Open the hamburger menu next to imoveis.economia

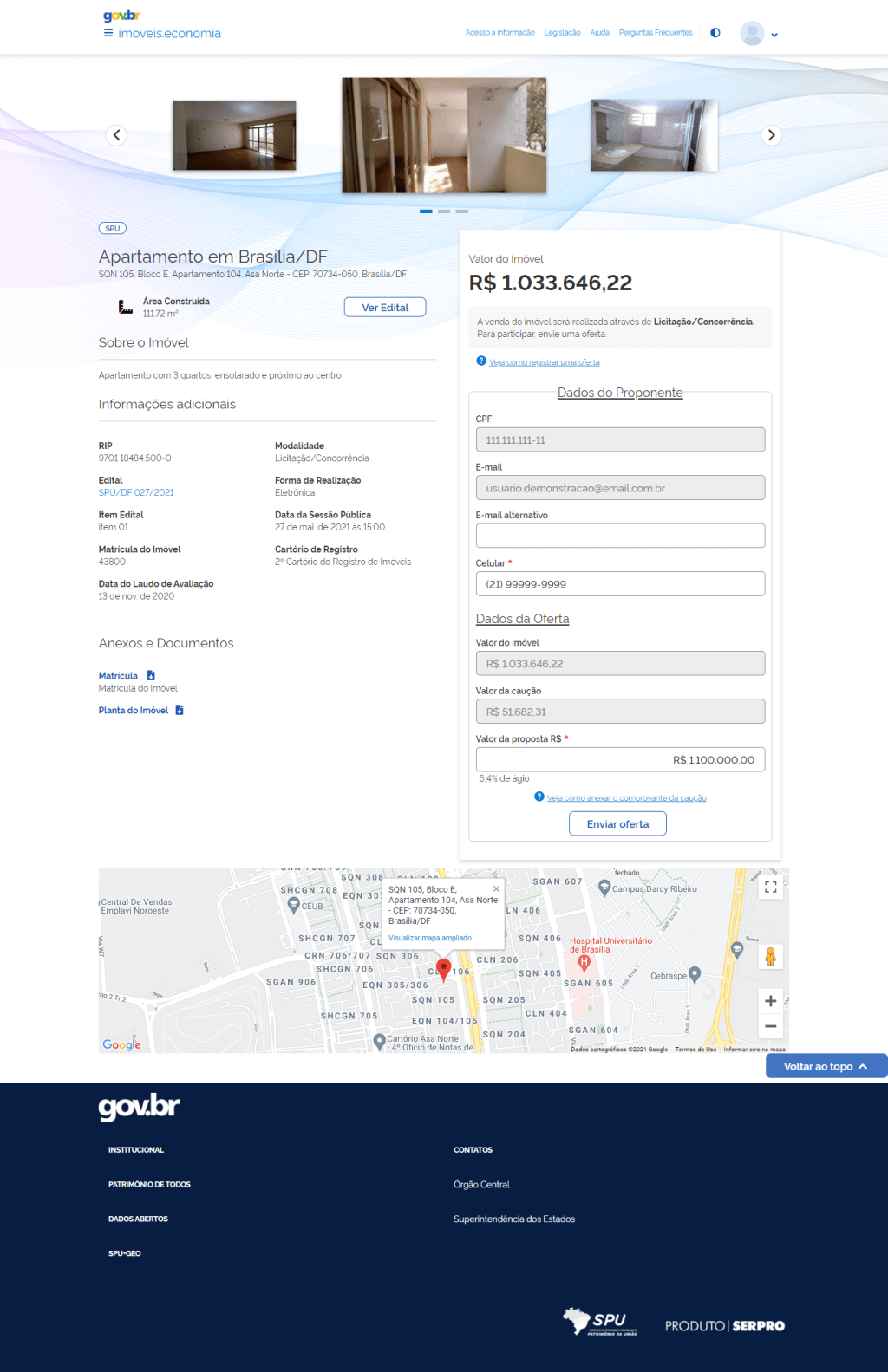108,33
